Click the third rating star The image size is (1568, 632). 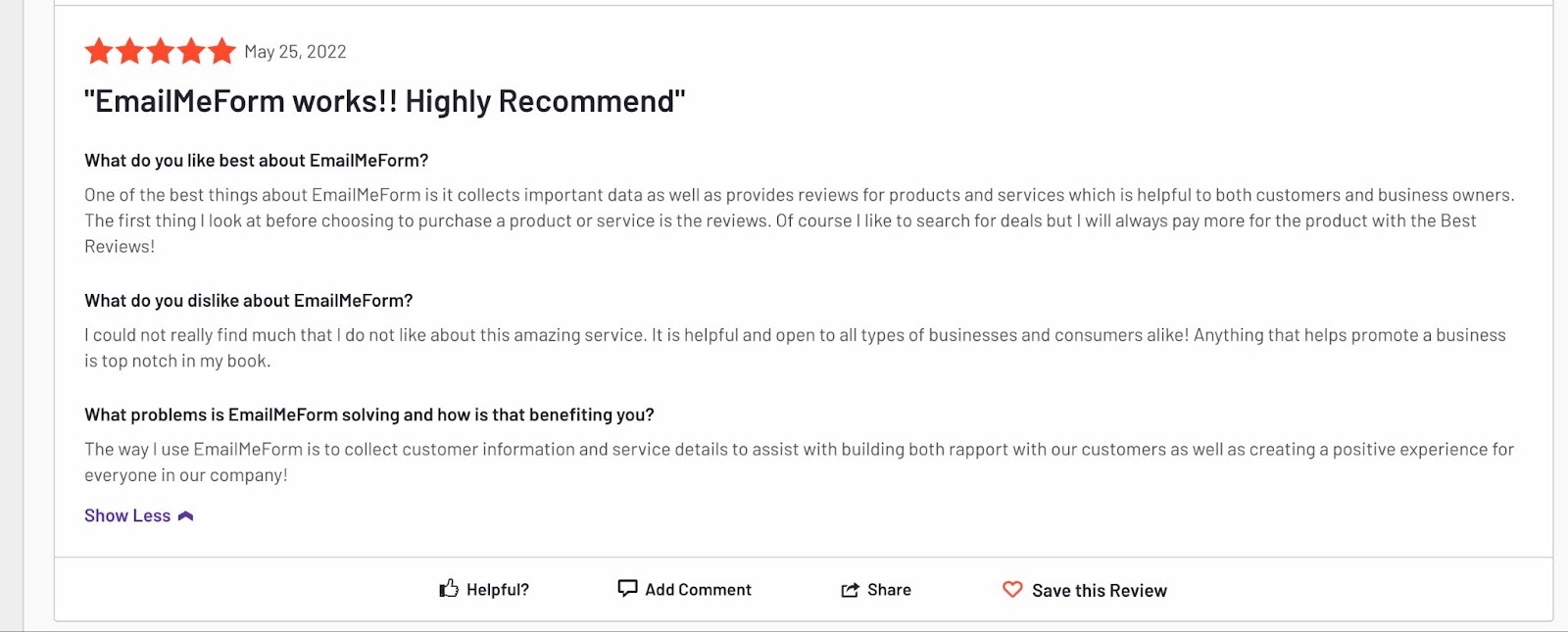[x=161, y=51]
